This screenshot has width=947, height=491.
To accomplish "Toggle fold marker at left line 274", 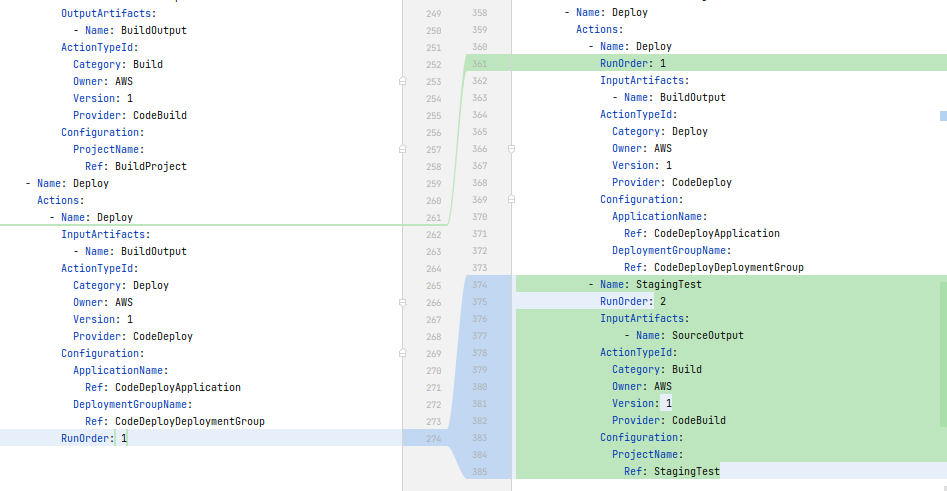I will [x=403, y=438].
